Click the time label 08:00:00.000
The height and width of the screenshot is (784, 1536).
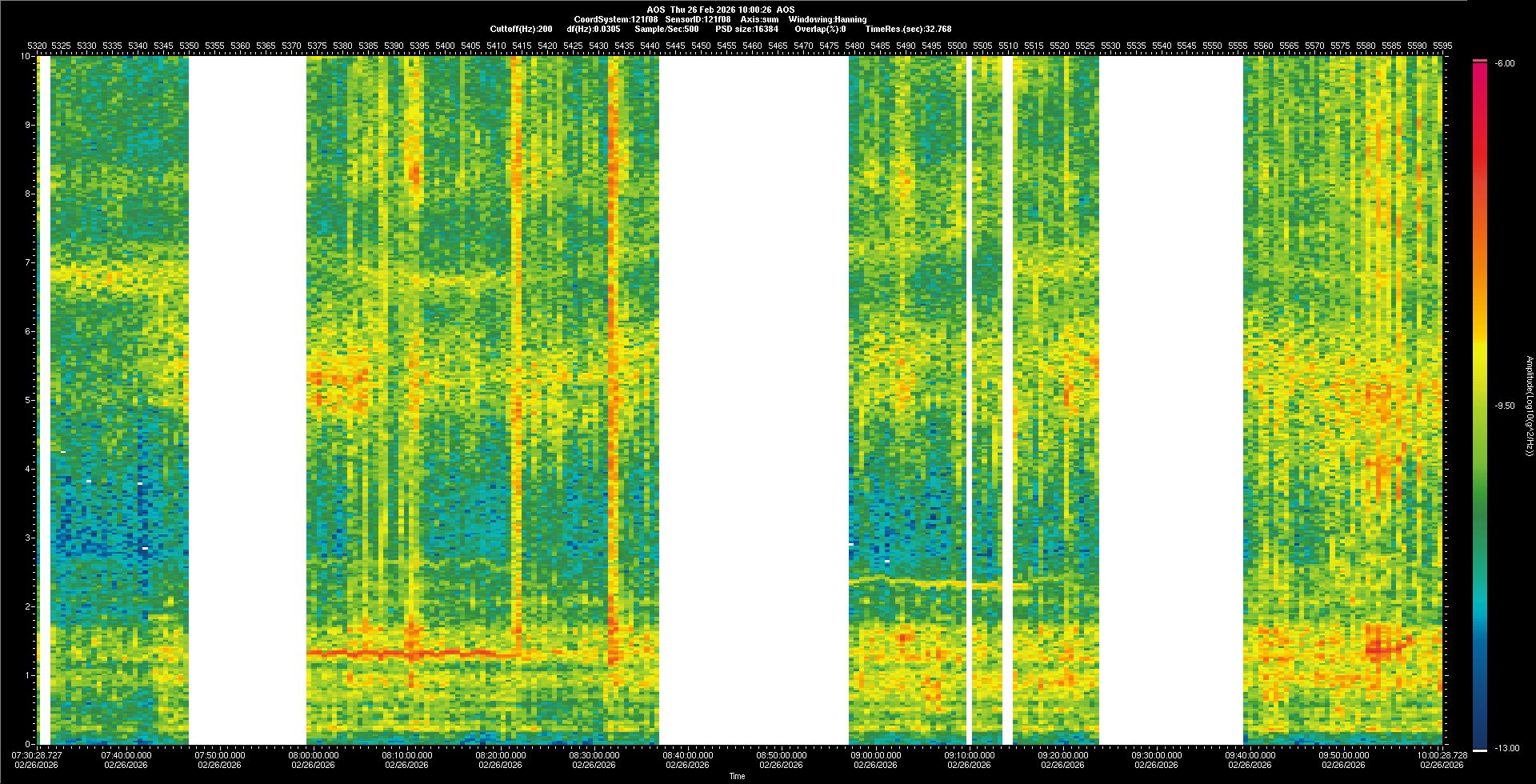(x=314, y=754)
